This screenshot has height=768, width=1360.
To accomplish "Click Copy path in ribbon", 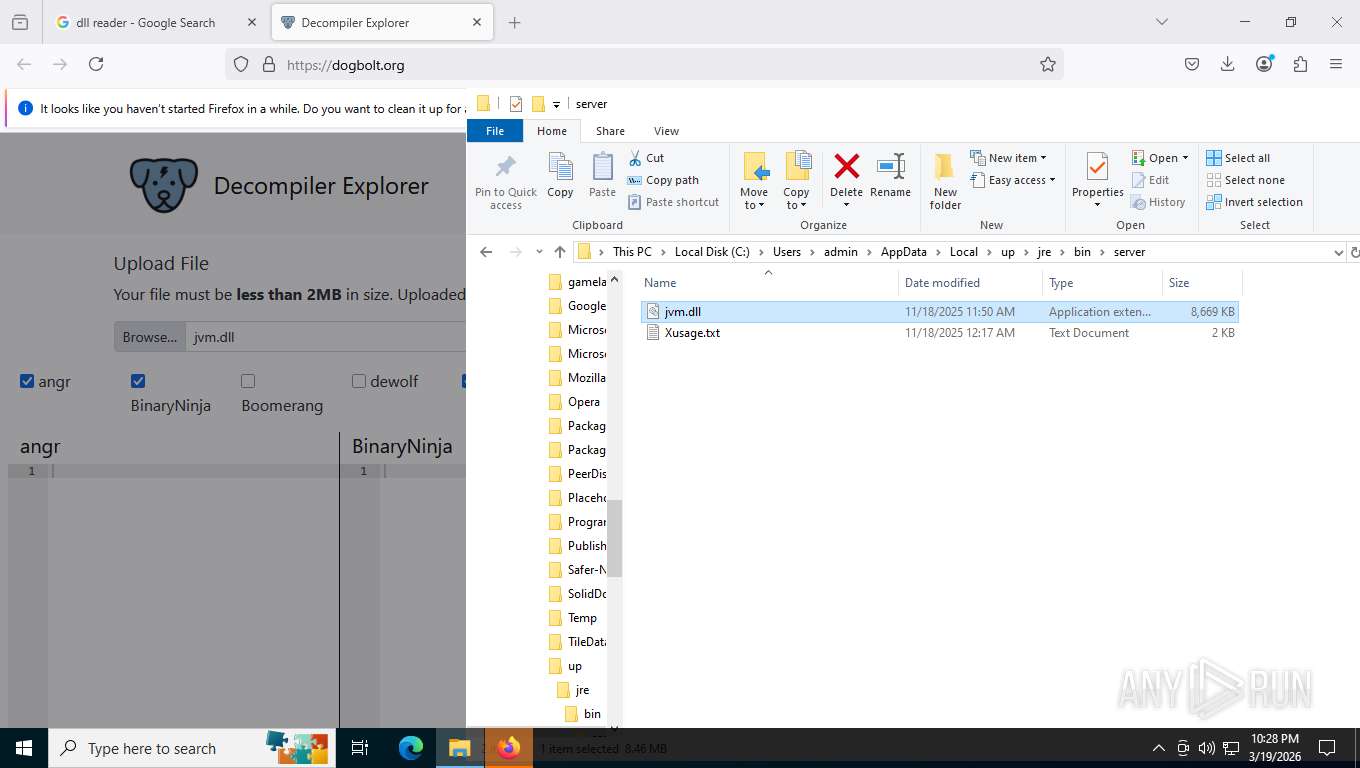I will 663,180.
